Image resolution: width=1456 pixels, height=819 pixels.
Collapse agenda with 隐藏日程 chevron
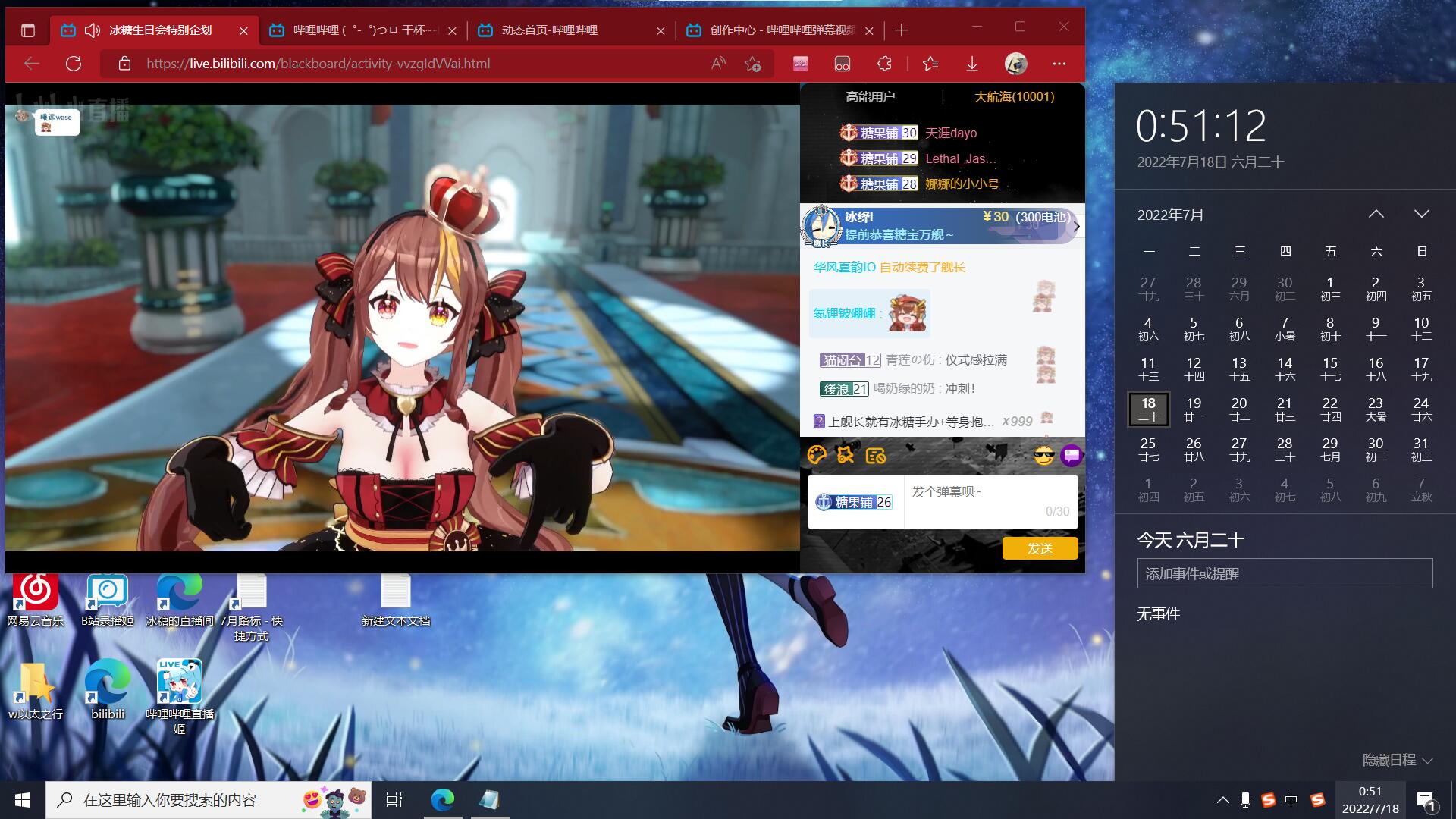tap(1427, 760)
